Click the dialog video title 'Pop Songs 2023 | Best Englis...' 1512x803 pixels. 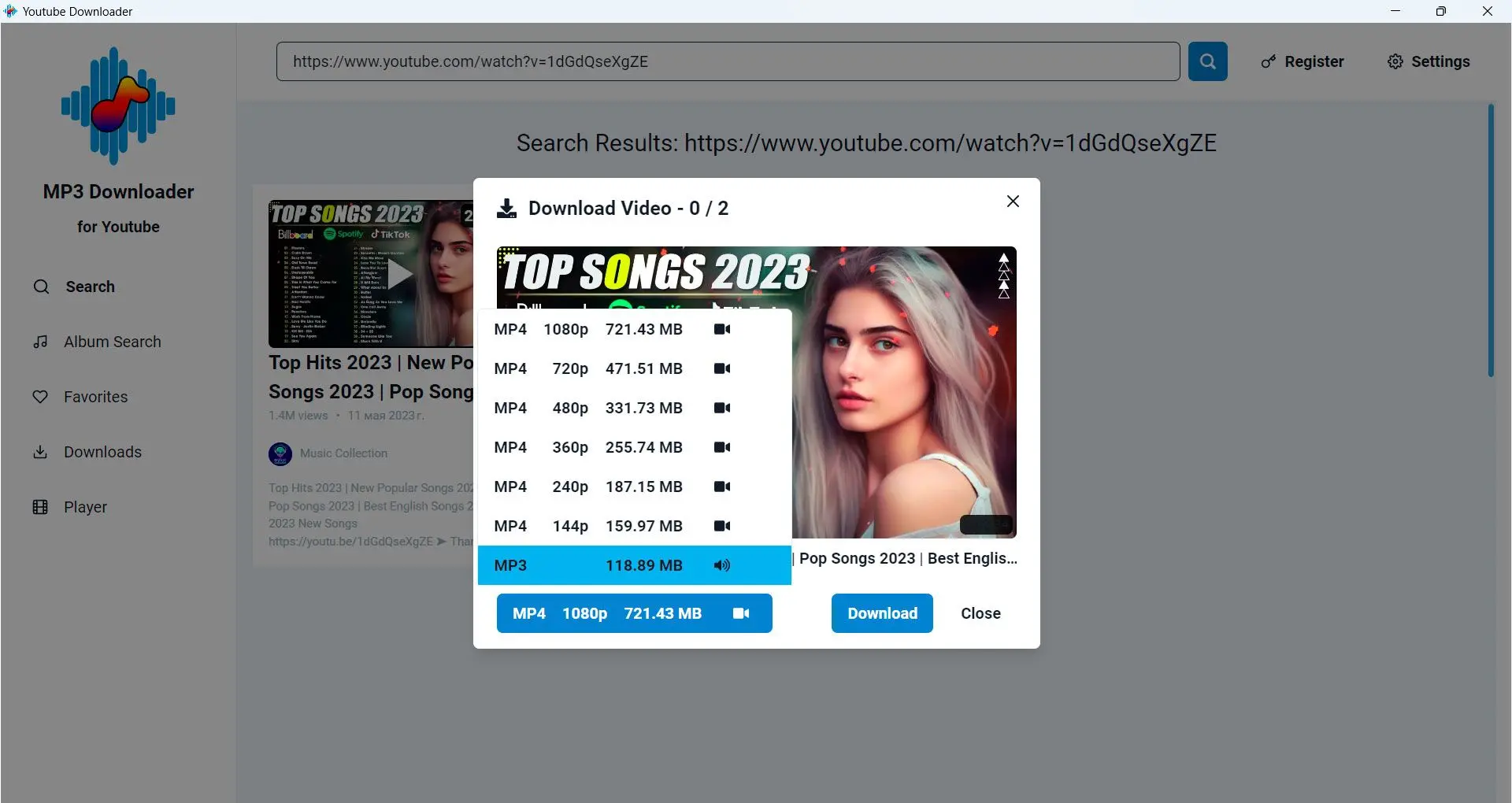click(908, 558)
